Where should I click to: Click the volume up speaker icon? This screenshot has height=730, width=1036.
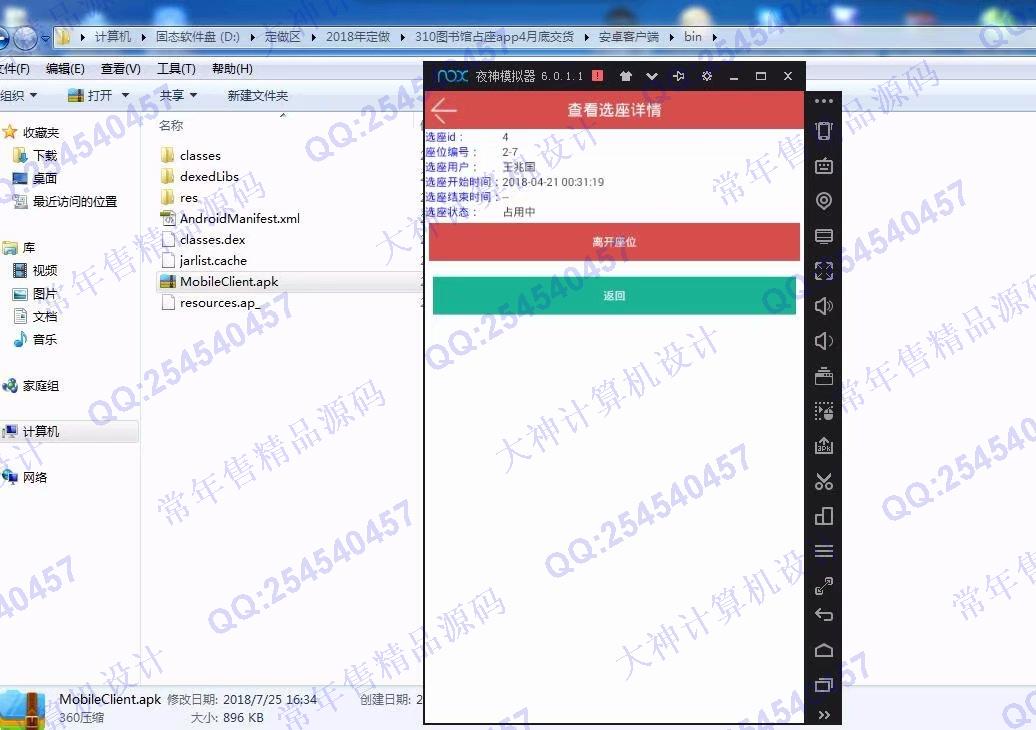click(824, 306)
